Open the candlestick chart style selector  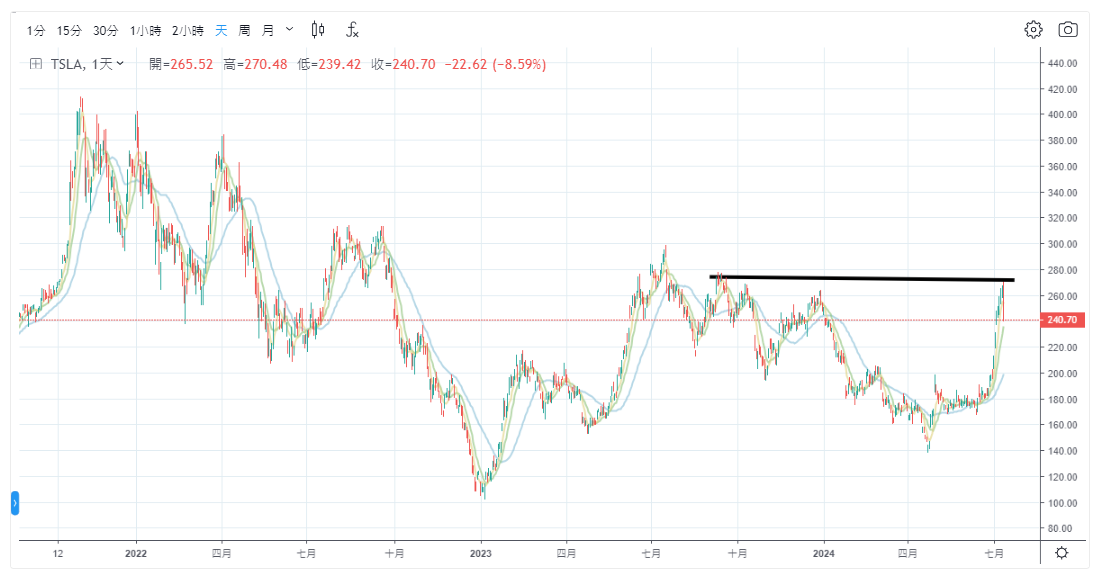[x=318, y=30]
